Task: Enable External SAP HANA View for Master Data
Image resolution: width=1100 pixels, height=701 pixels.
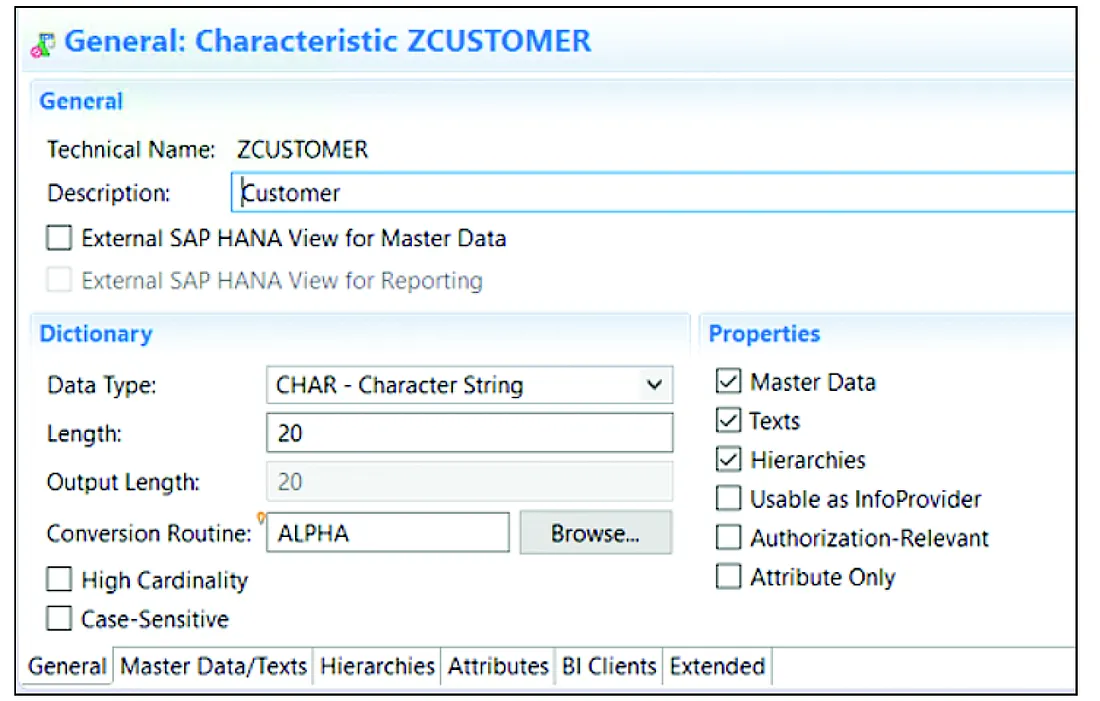Action: pyautogui.click(x=60, y=239)
